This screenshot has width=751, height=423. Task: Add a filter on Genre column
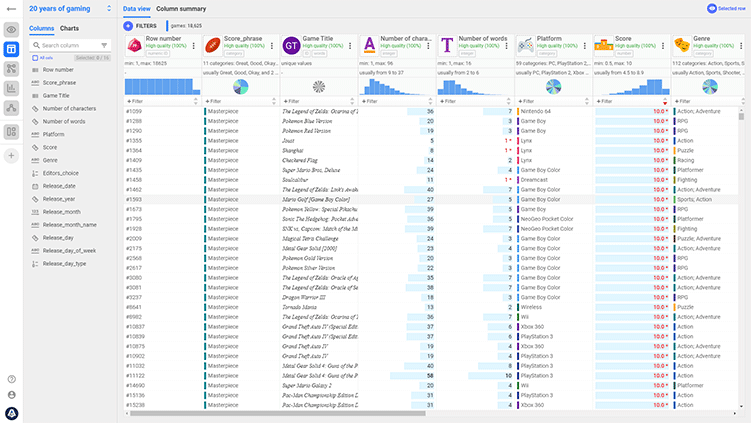[x=683, y=101]
